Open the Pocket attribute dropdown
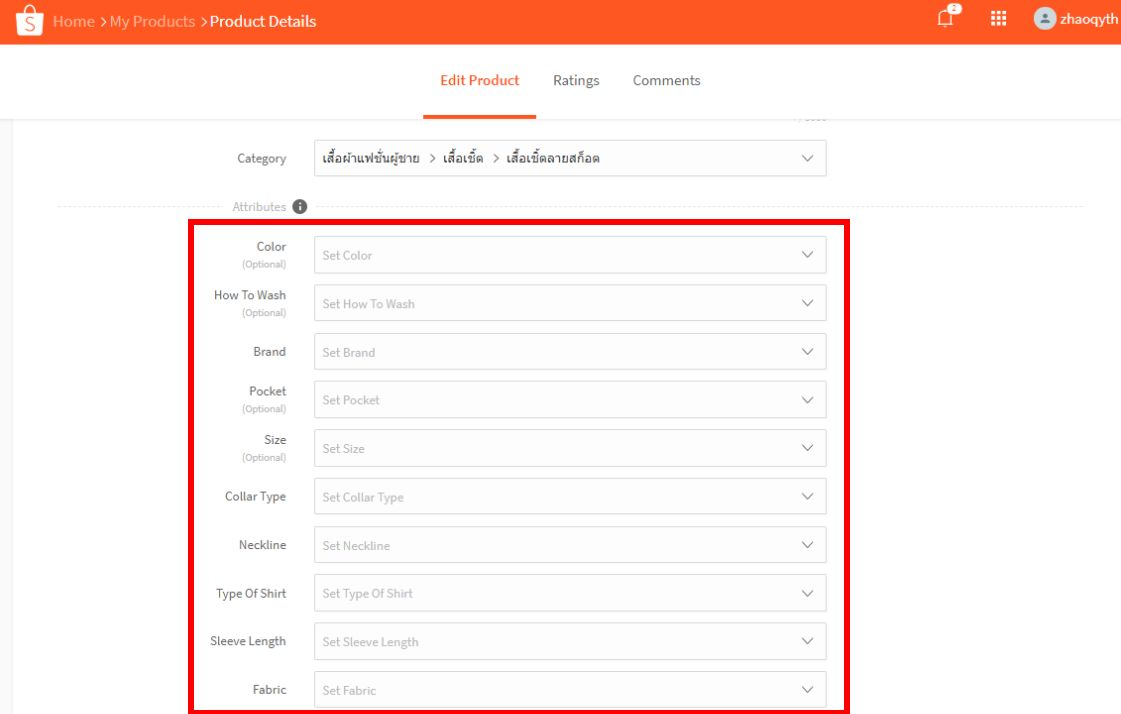This screenshot has width=1121, height=714. (x=570, y=399)
